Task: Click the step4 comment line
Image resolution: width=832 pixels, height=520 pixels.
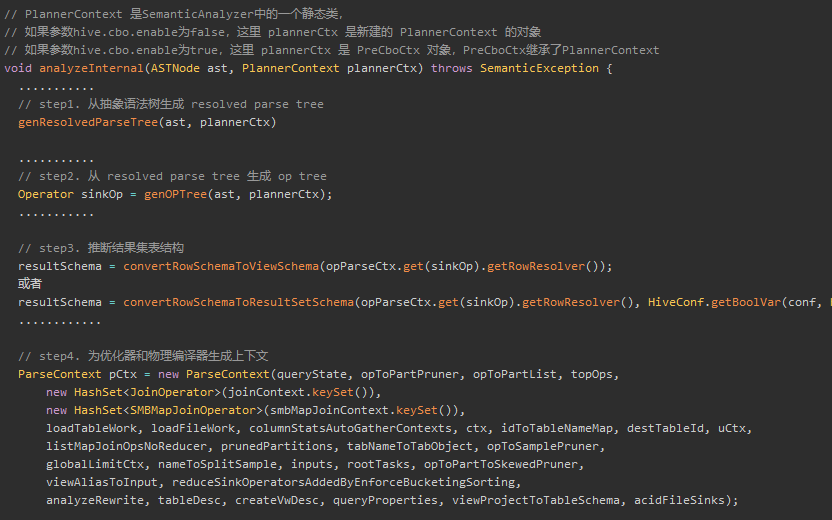Action: tap(142, 356)
